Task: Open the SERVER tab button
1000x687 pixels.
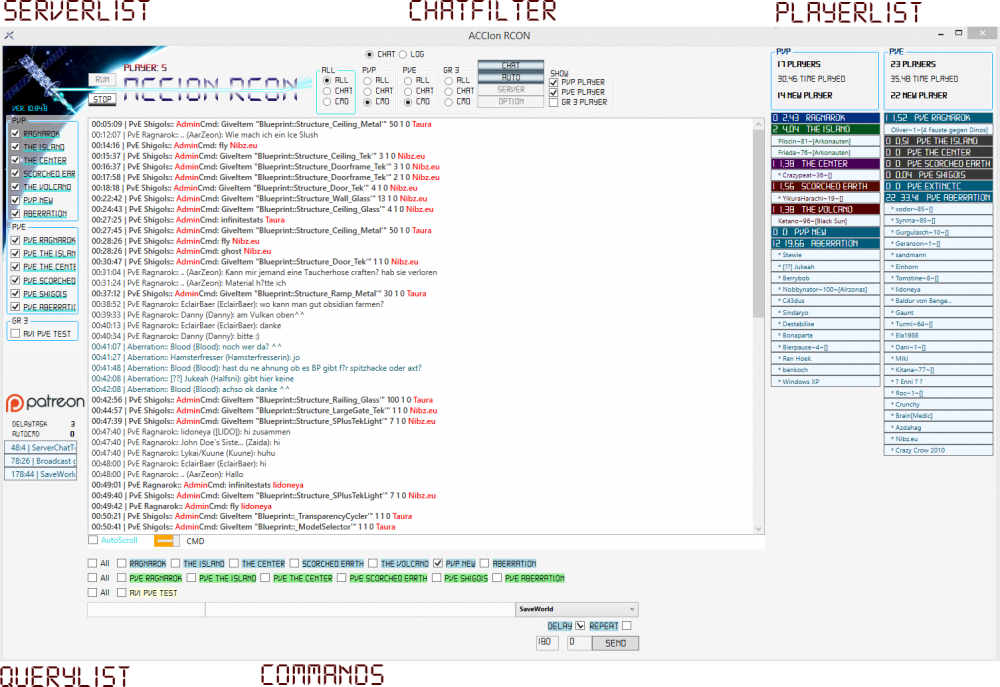Action: pos(511,89)
